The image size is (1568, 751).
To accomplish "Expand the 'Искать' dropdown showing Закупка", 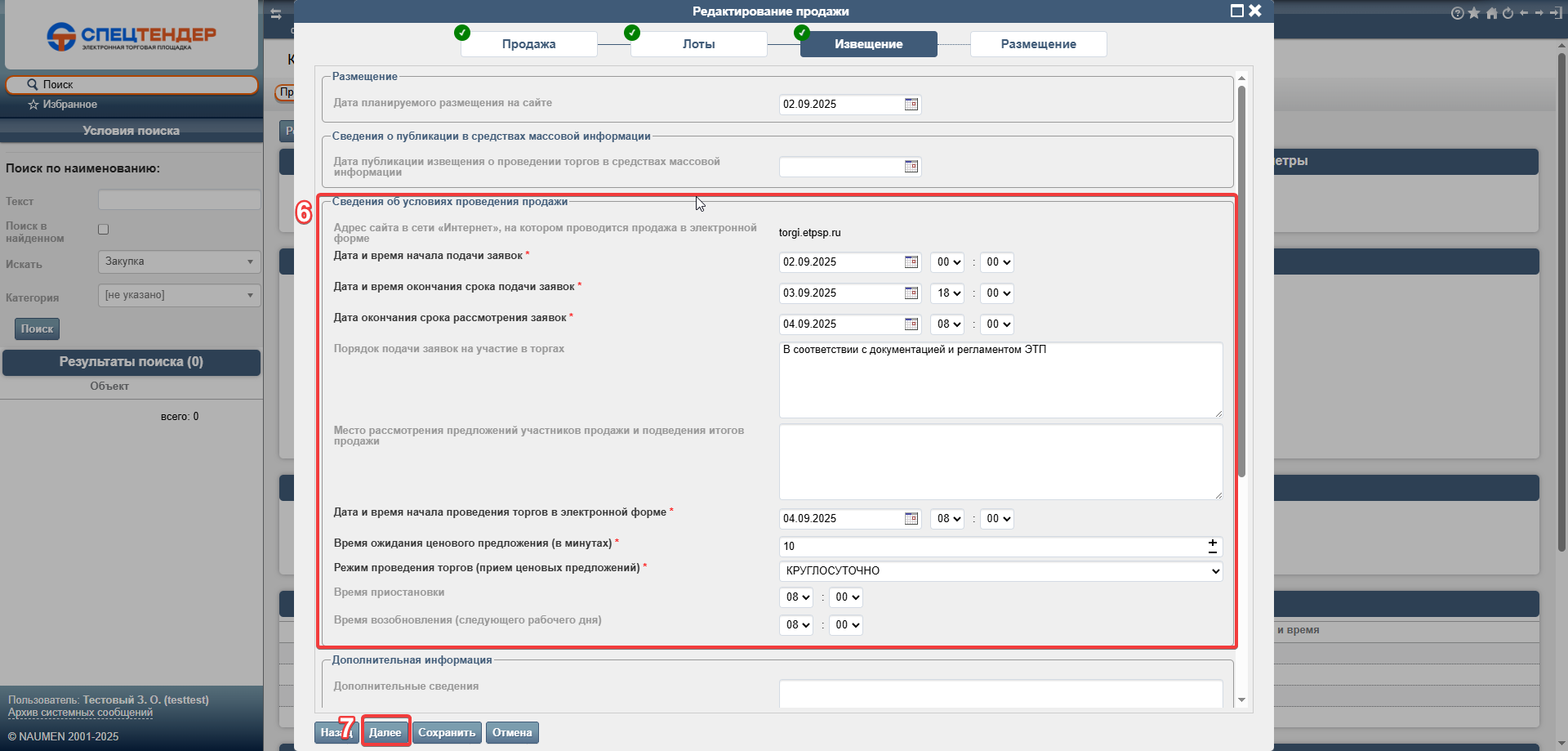I will [x=179, y=262].
